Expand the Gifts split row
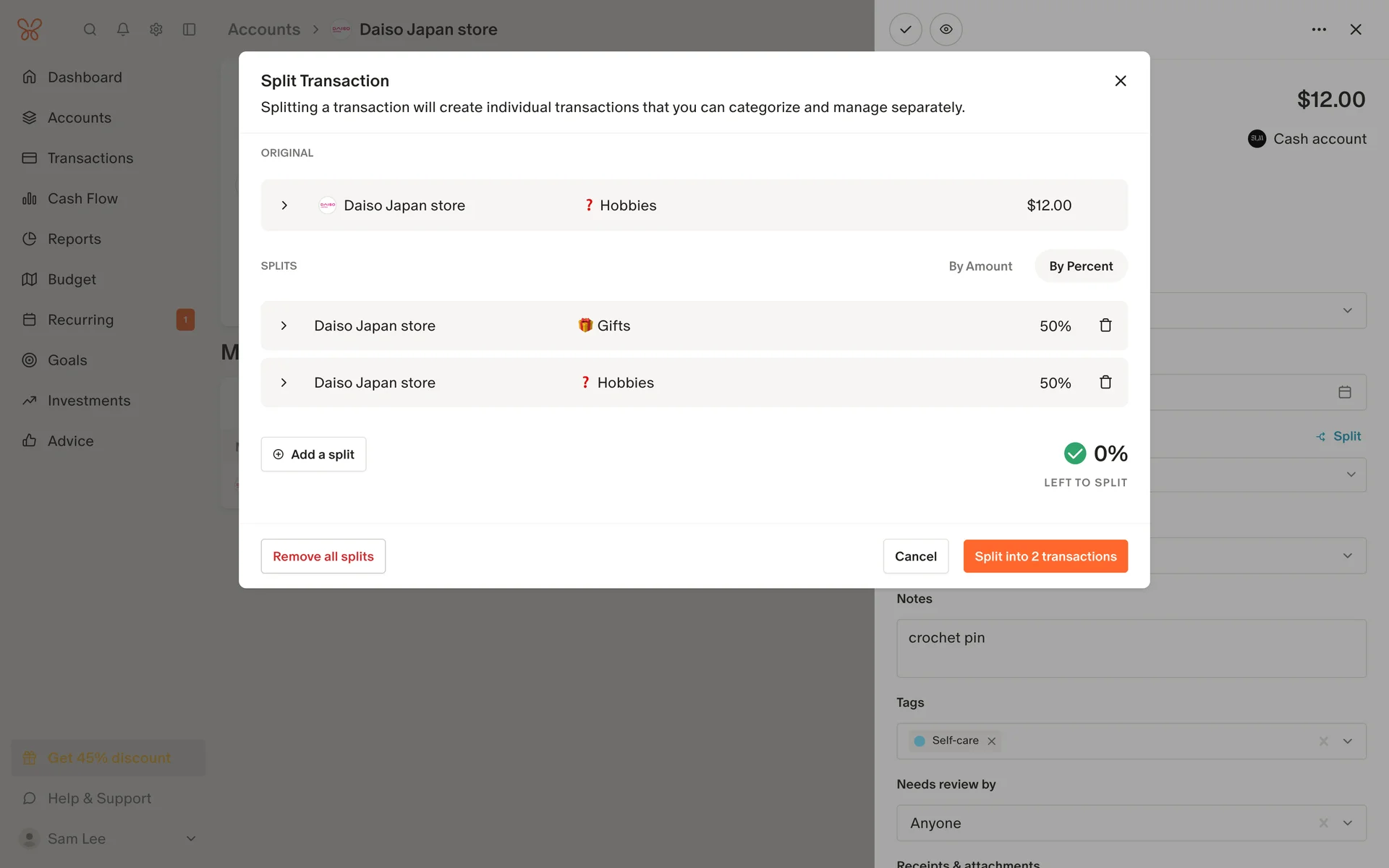Screen dimensions: 1389x868 (x=284, y=325)
